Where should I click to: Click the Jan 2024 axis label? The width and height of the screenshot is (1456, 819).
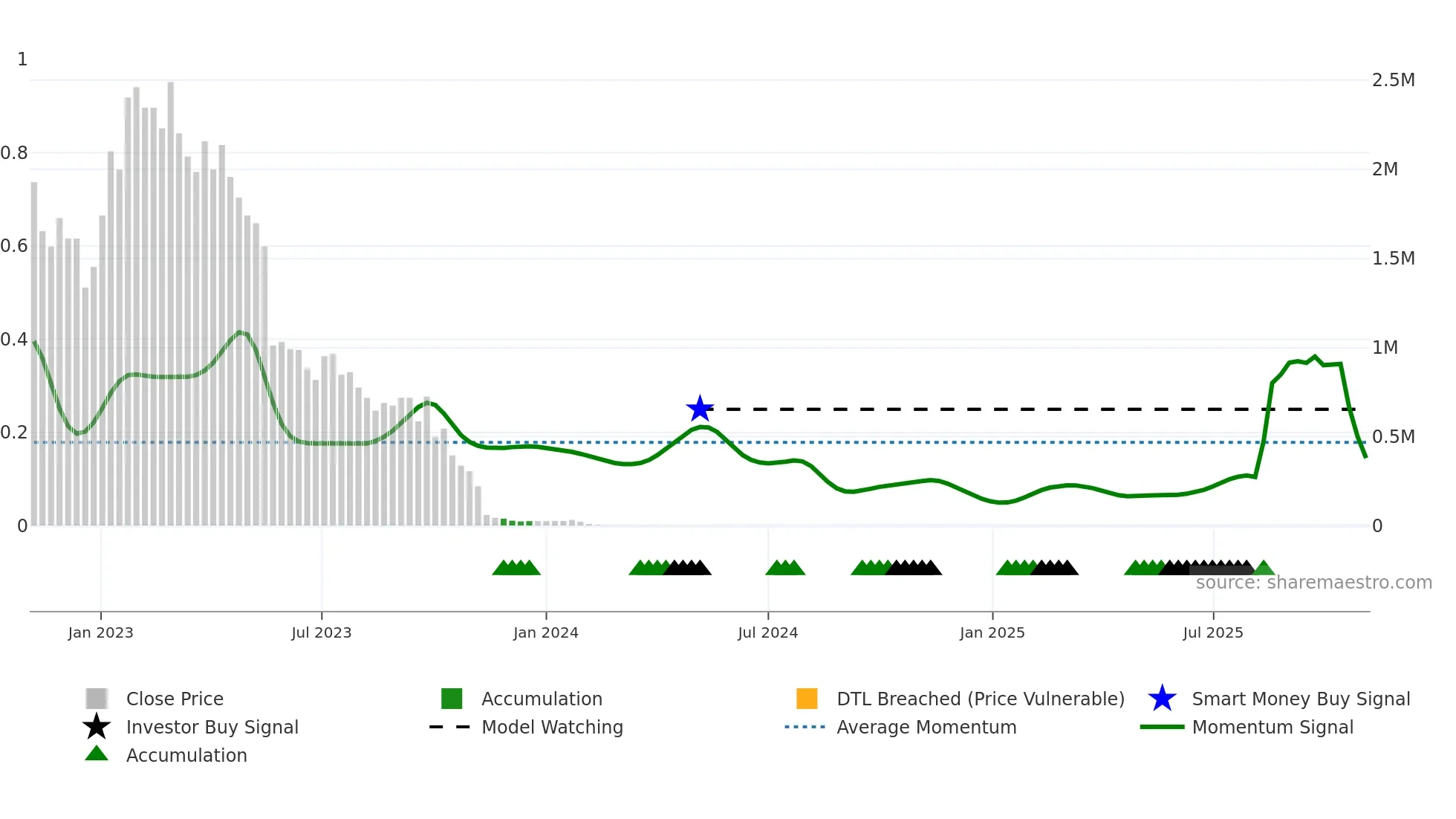pos(546,632)
